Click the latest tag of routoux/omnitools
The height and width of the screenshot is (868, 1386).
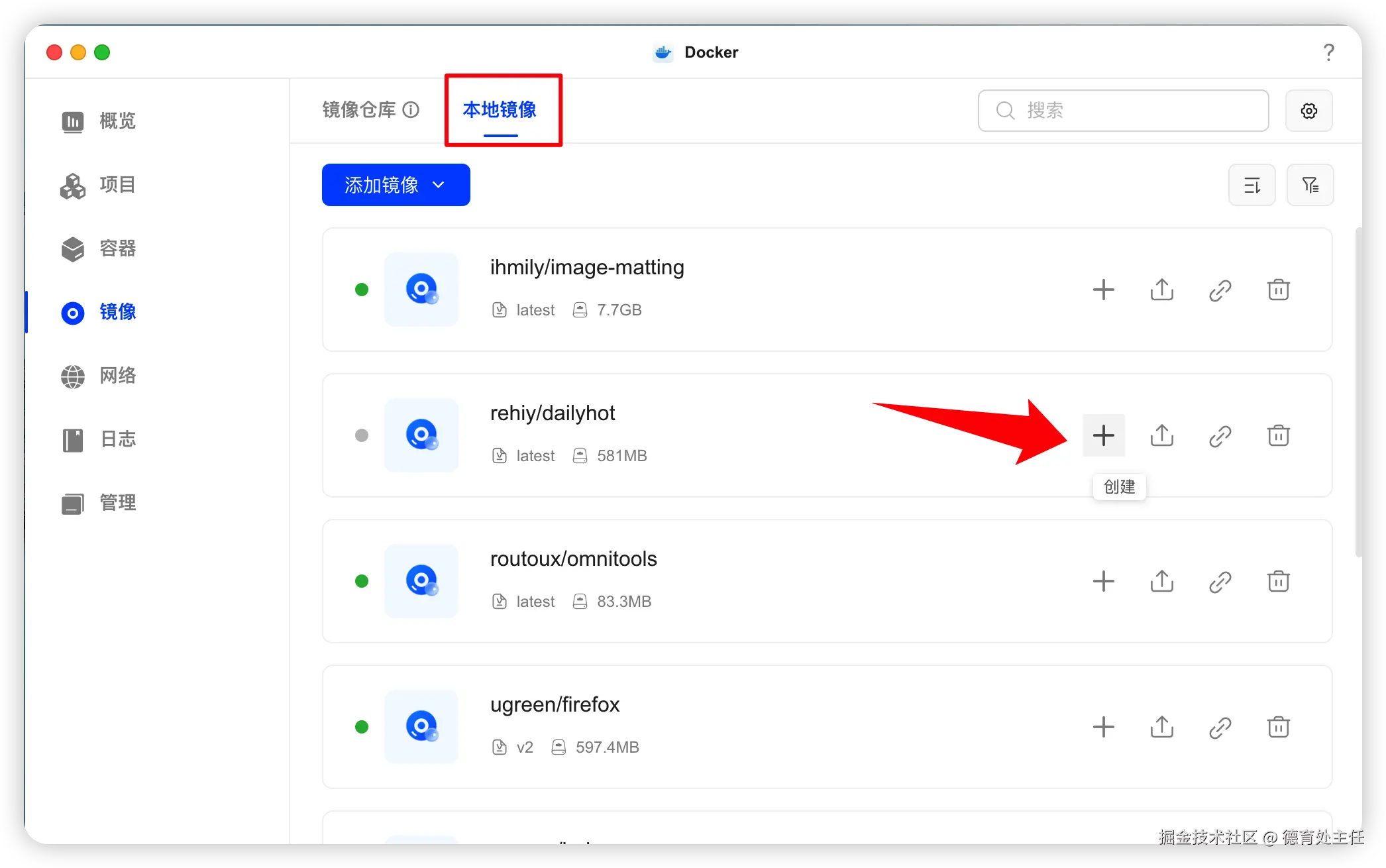535,602
